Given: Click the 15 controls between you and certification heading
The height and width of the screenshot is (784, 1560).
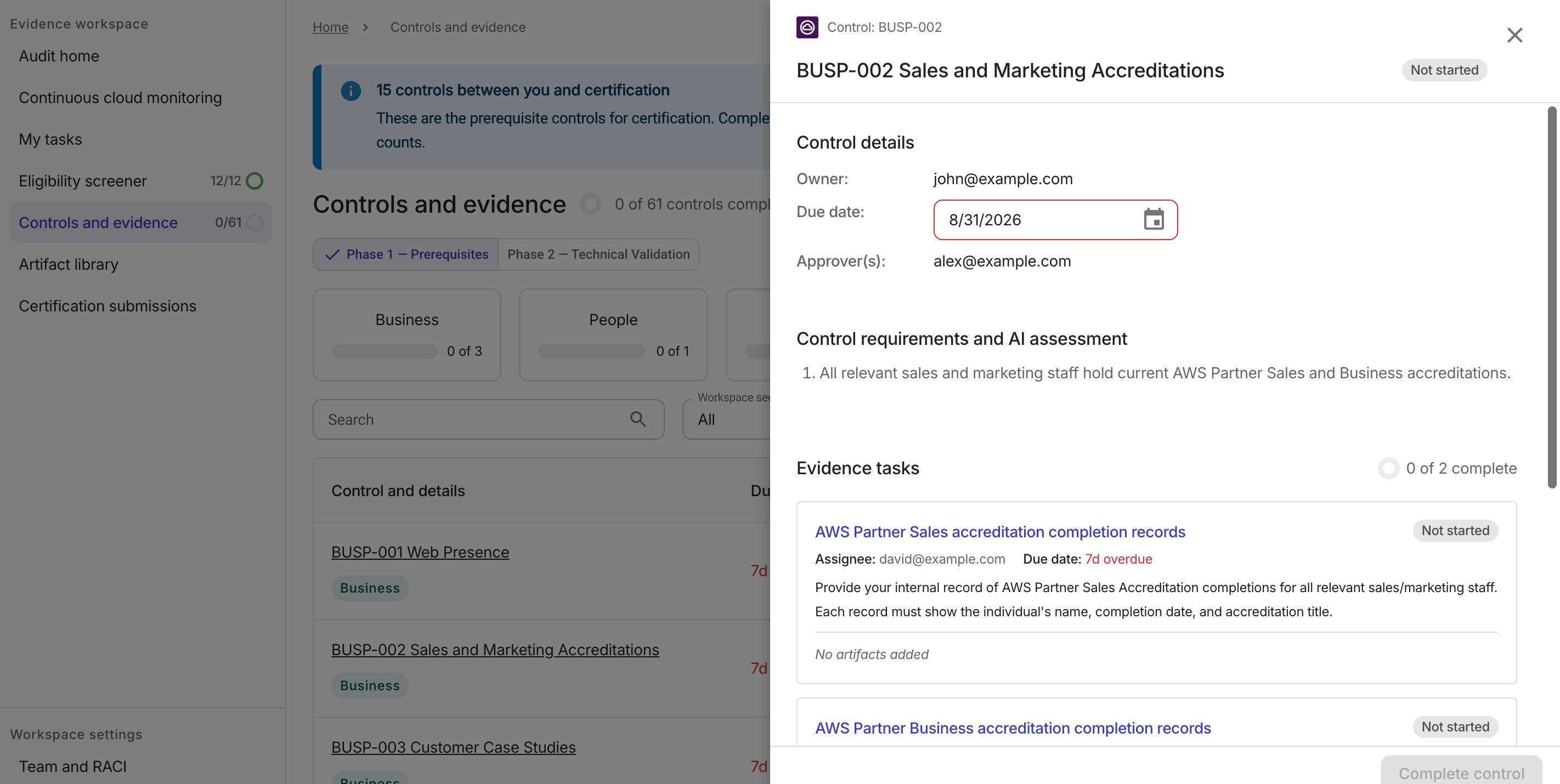Looking at the screenshot, I should 523,89.
